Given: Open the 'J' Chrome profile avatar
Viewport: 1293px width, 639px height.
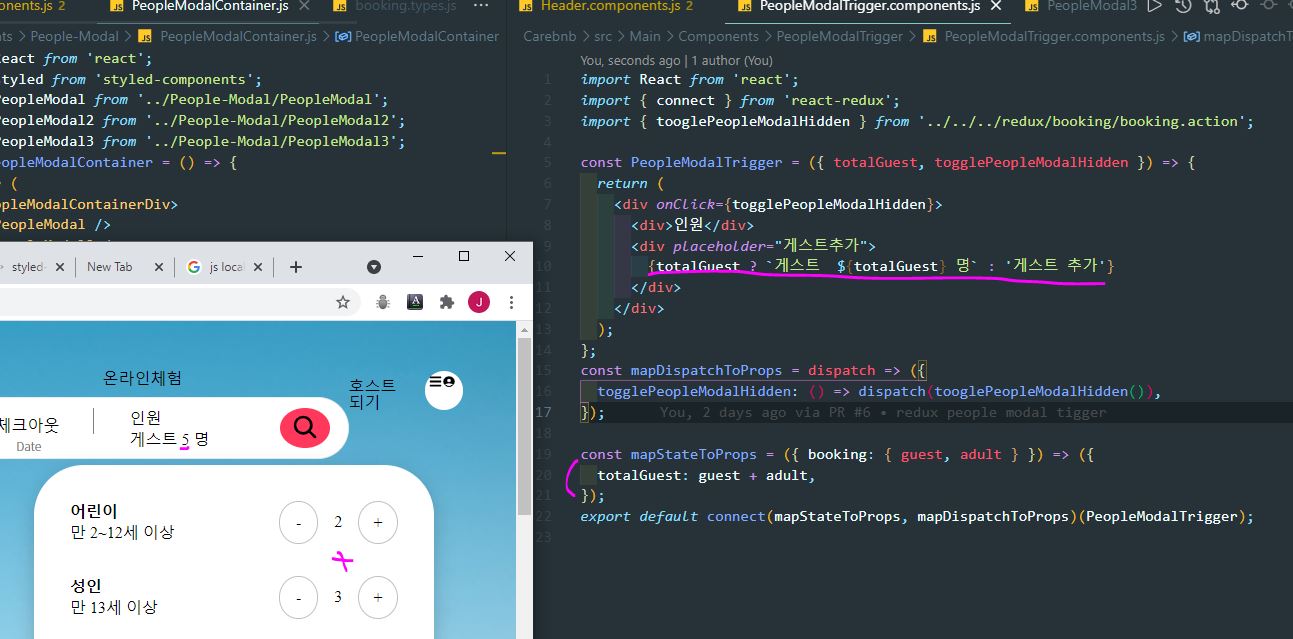Looking at the screenshot, I should tap(479, 302).
